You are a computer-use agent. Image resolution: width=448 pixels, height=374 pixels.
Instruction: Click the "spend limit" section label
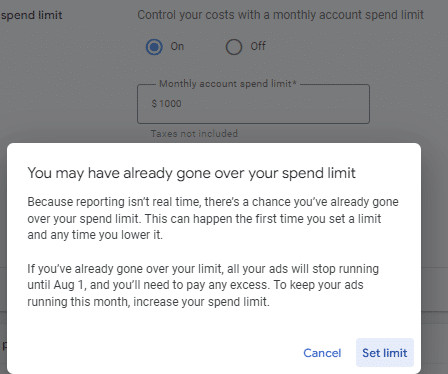32,15
